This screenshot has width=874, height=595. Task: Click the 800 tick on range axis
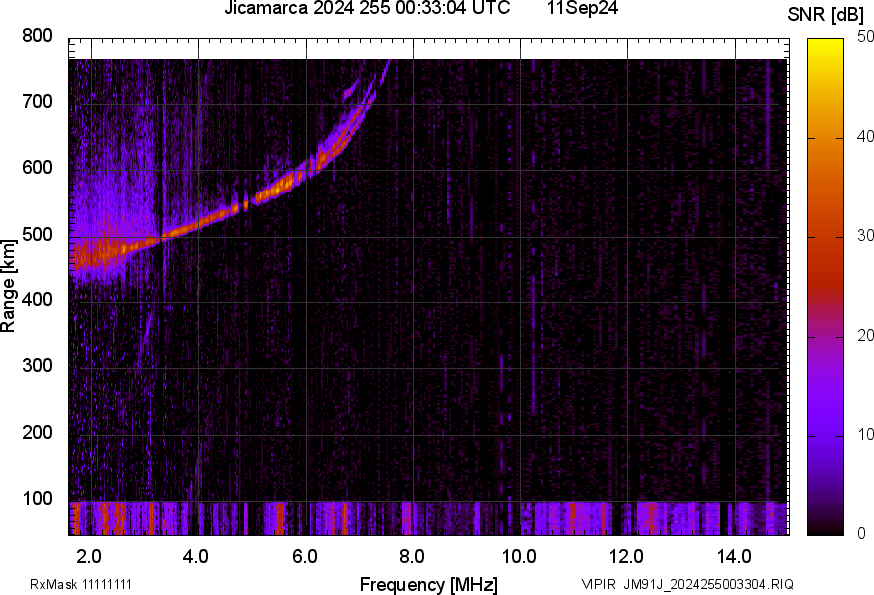36,36
